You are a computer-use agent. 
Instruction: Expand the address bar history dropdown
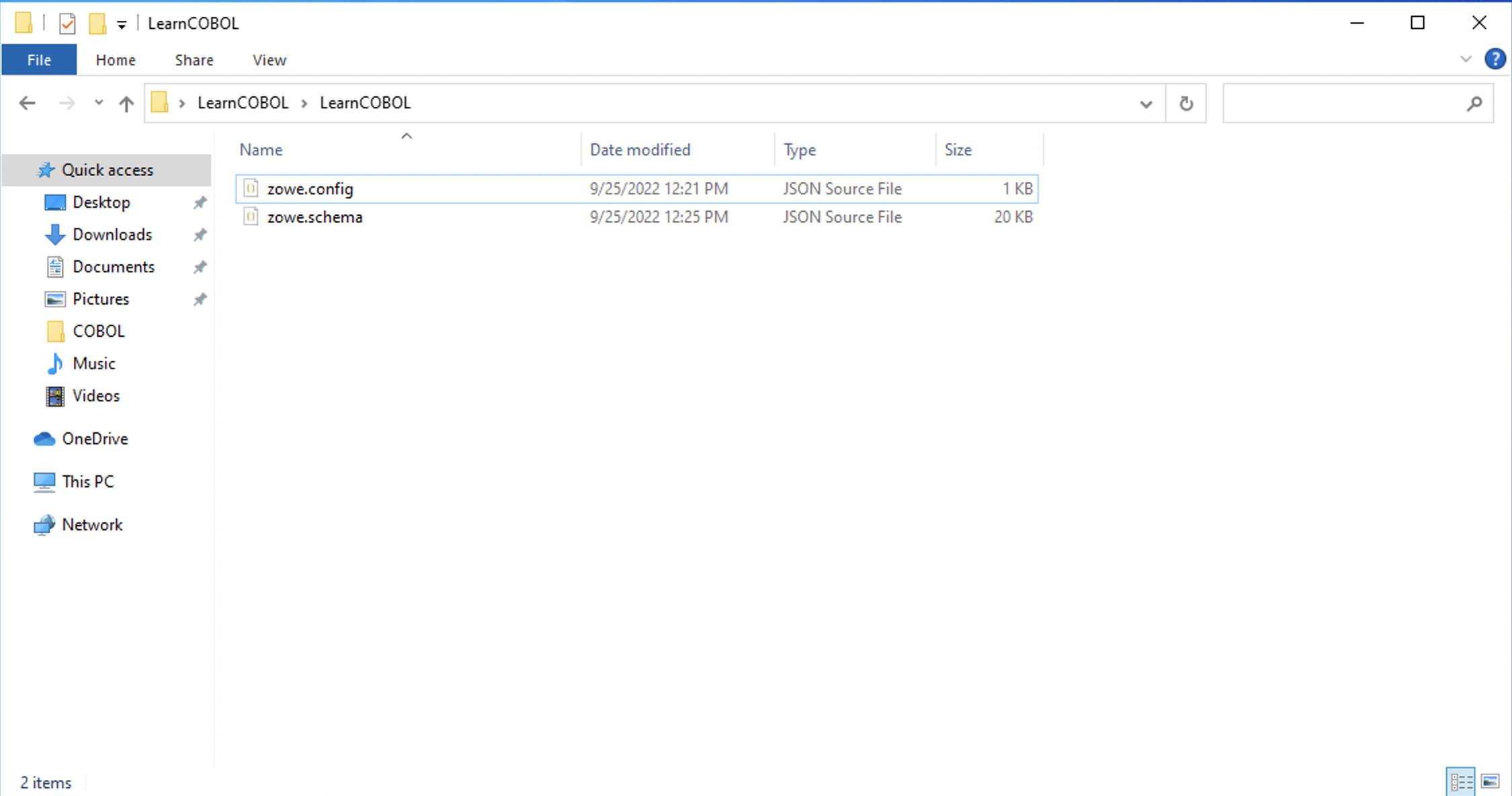tap(1146, 104)
